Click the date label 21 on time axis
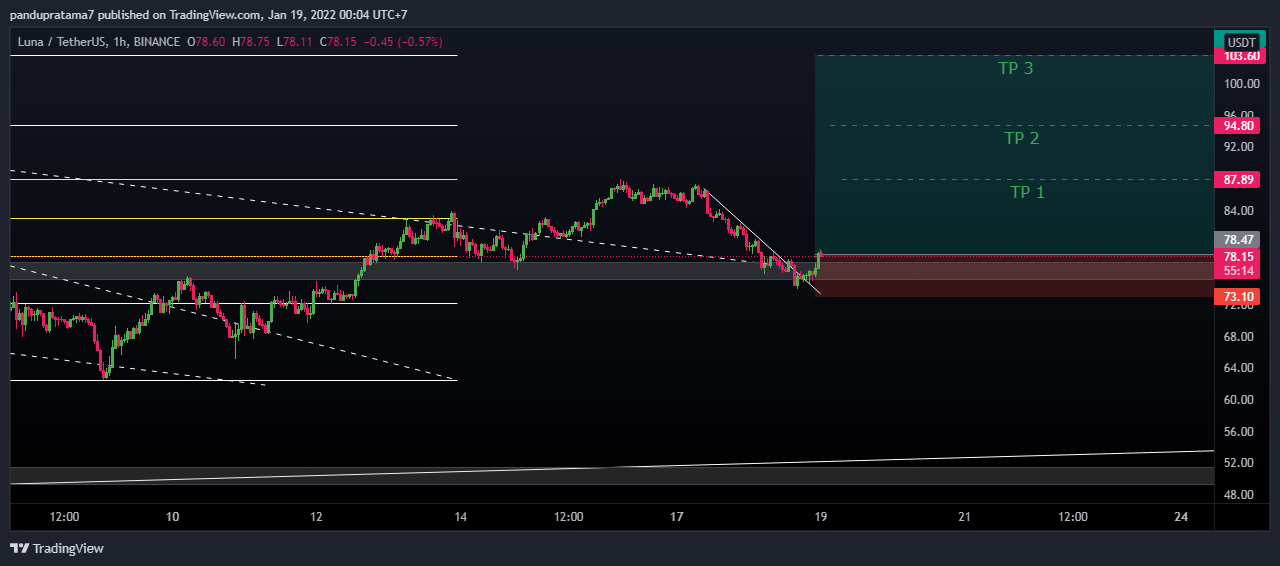The width and height of the screenshot is (1280, 566). pyautogui.click(x=965, y=517)
